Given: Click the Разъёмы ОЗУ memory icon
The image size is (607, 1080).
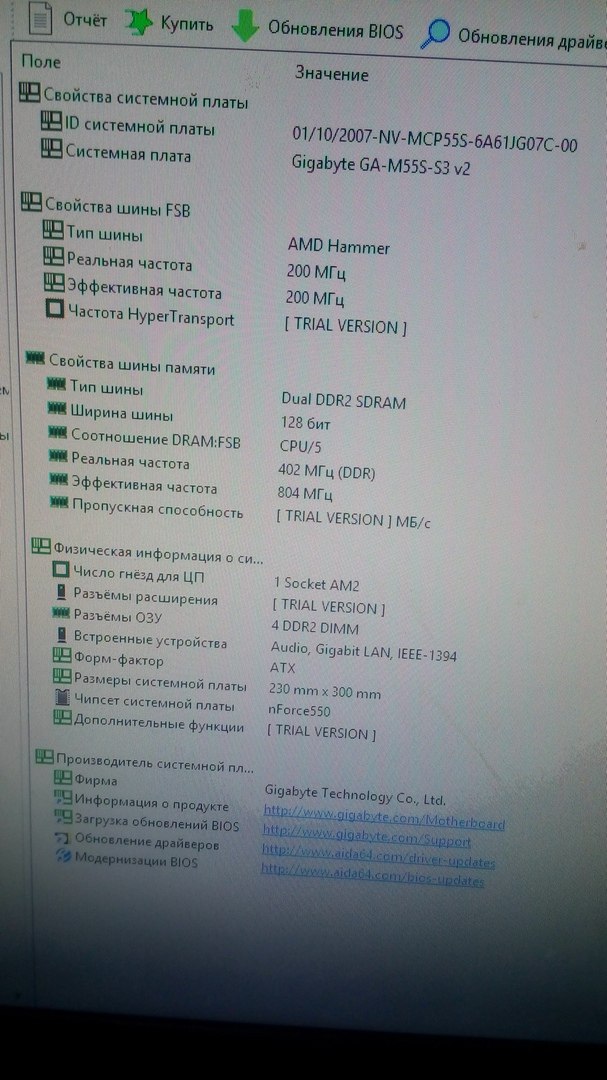Looking at the screenshot, I should point(61,612).
